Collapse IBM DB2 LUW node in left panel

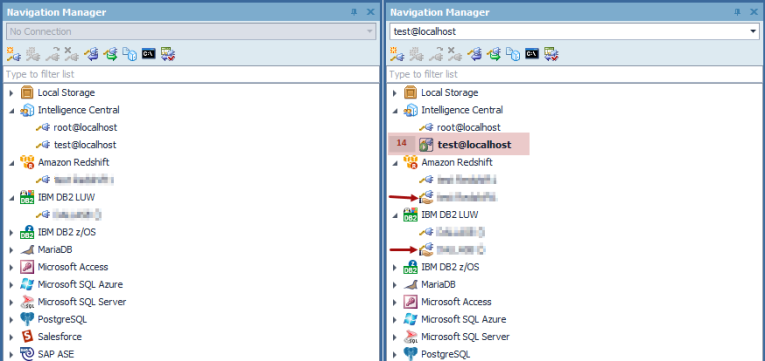point(11,197)
